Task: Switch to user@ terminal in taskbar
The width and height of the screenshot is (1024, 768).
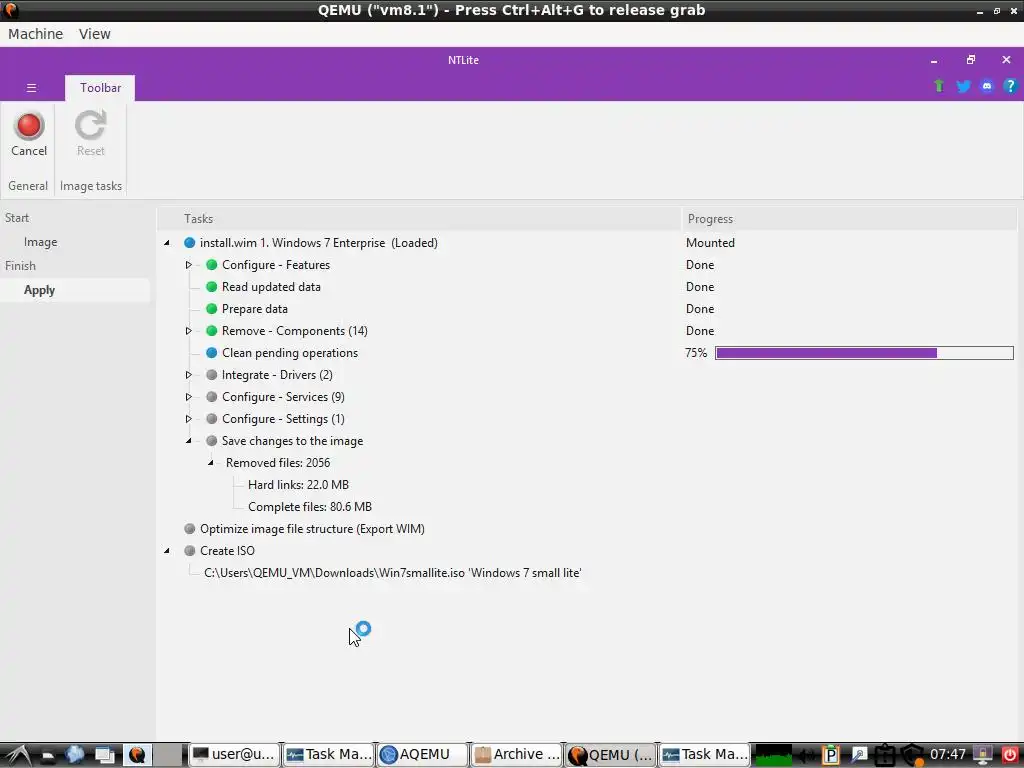Action: click(x=234, y=755)
